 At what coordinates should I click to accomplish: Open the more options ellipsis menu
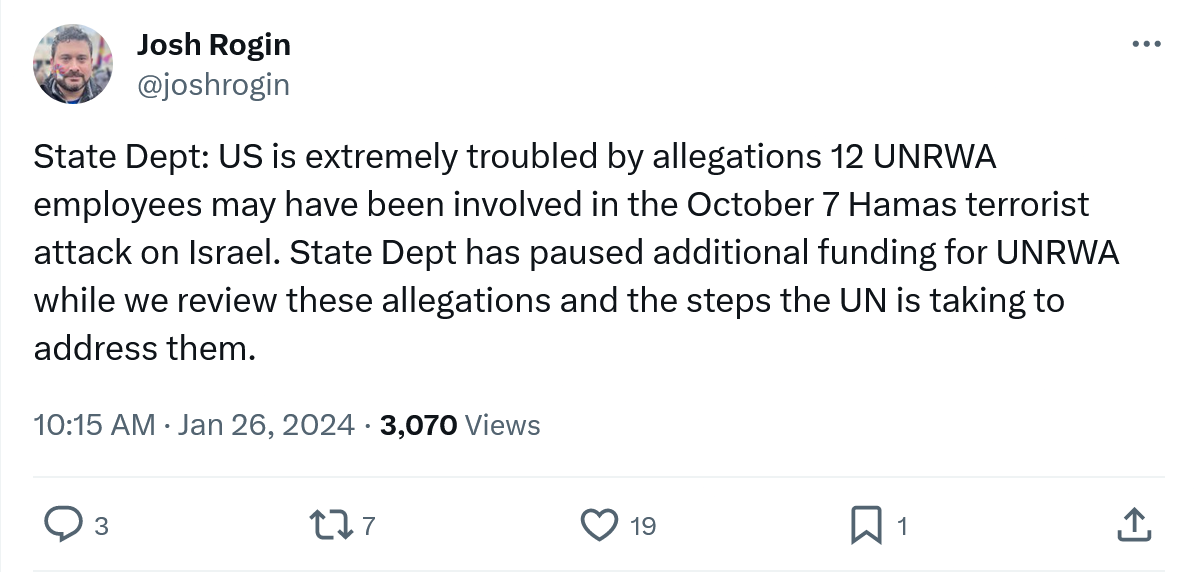point(1146,44)
